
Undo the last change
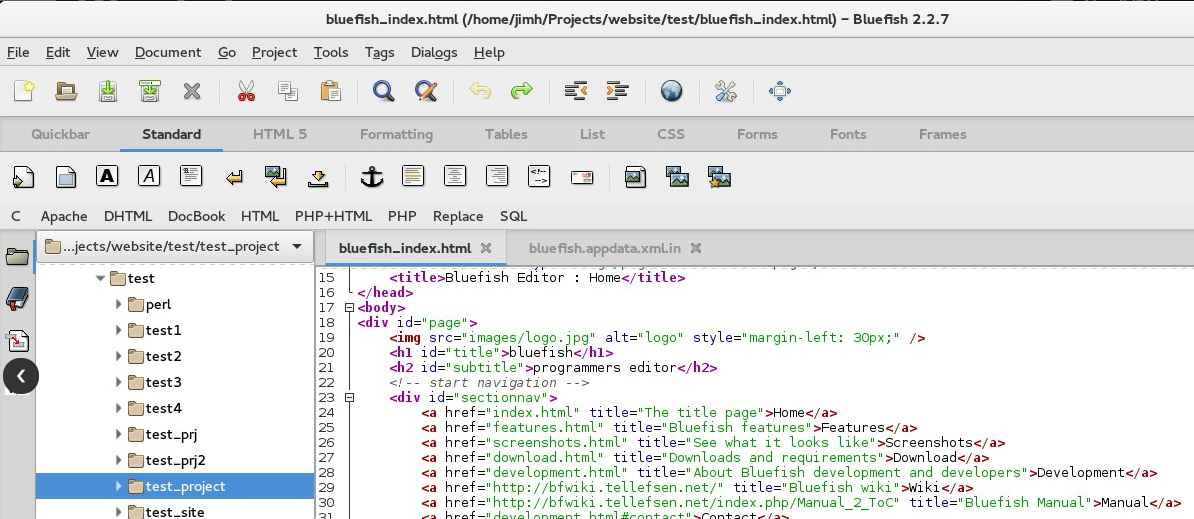480,91
